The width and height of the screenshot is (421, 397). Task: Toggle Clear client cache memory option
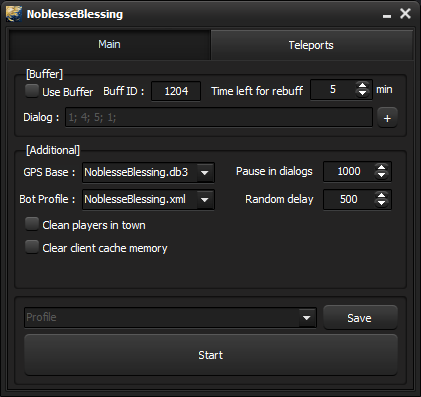(x=32, y=247)
